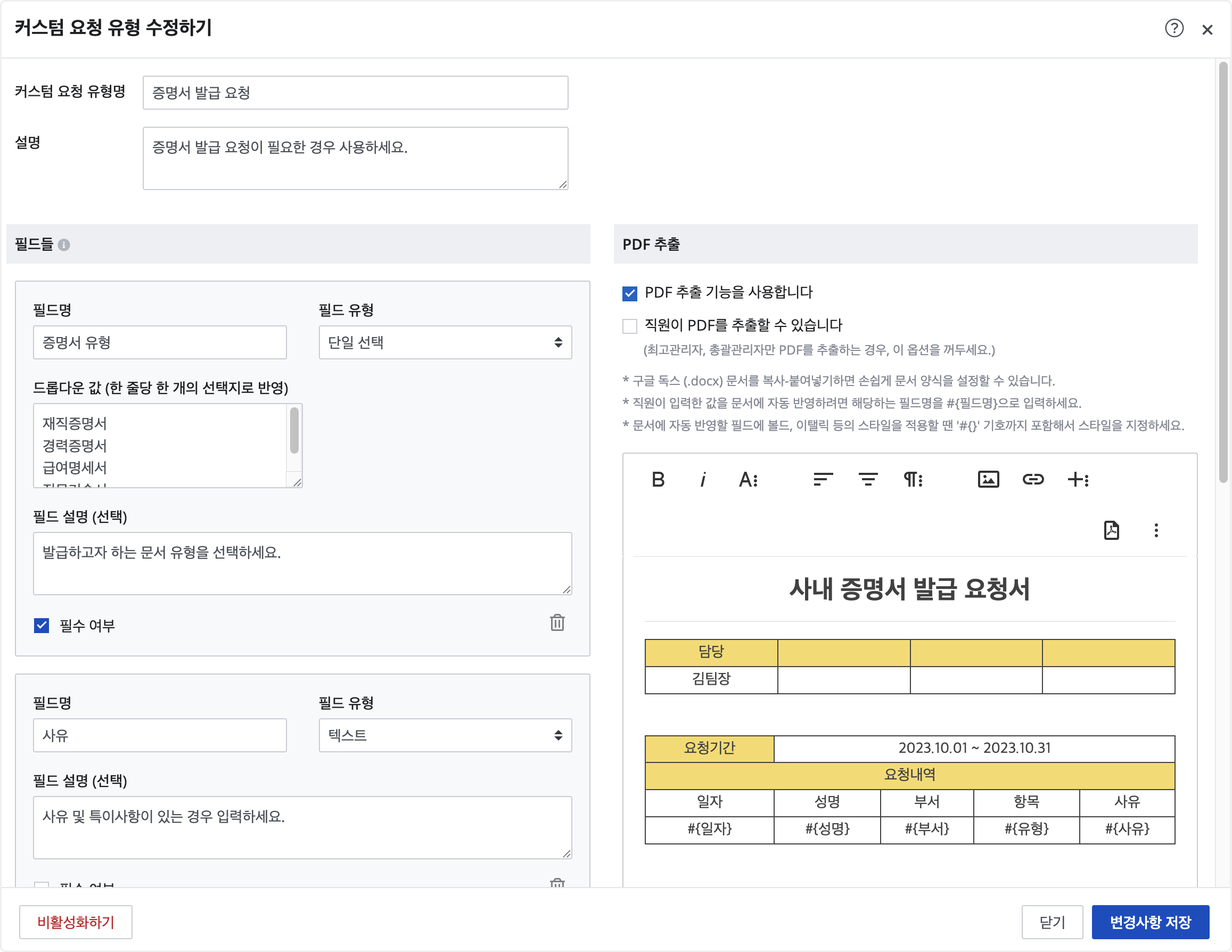This screenshot has width=1232, height=952.
Task: Open the 단일 선택 field type dropdown
Action: coord(445,342)
